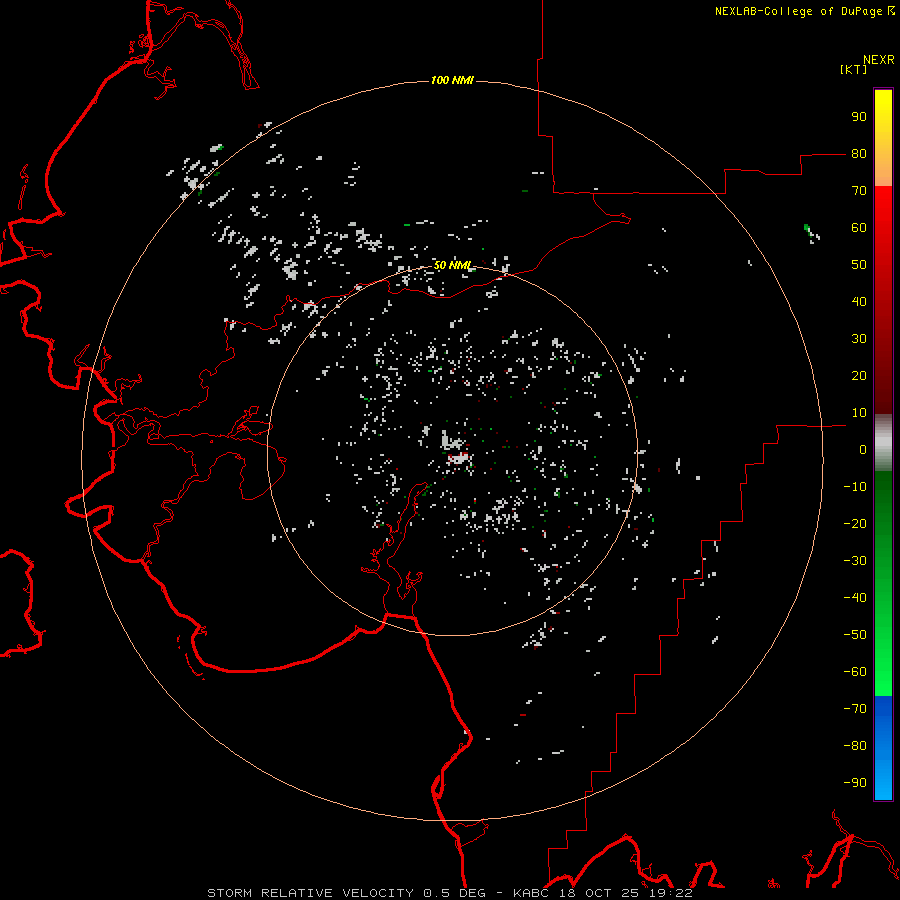Screen dimensions: 900x900
Task: Click the KABC station ID in the caption
Action: [x=531, y=893]
